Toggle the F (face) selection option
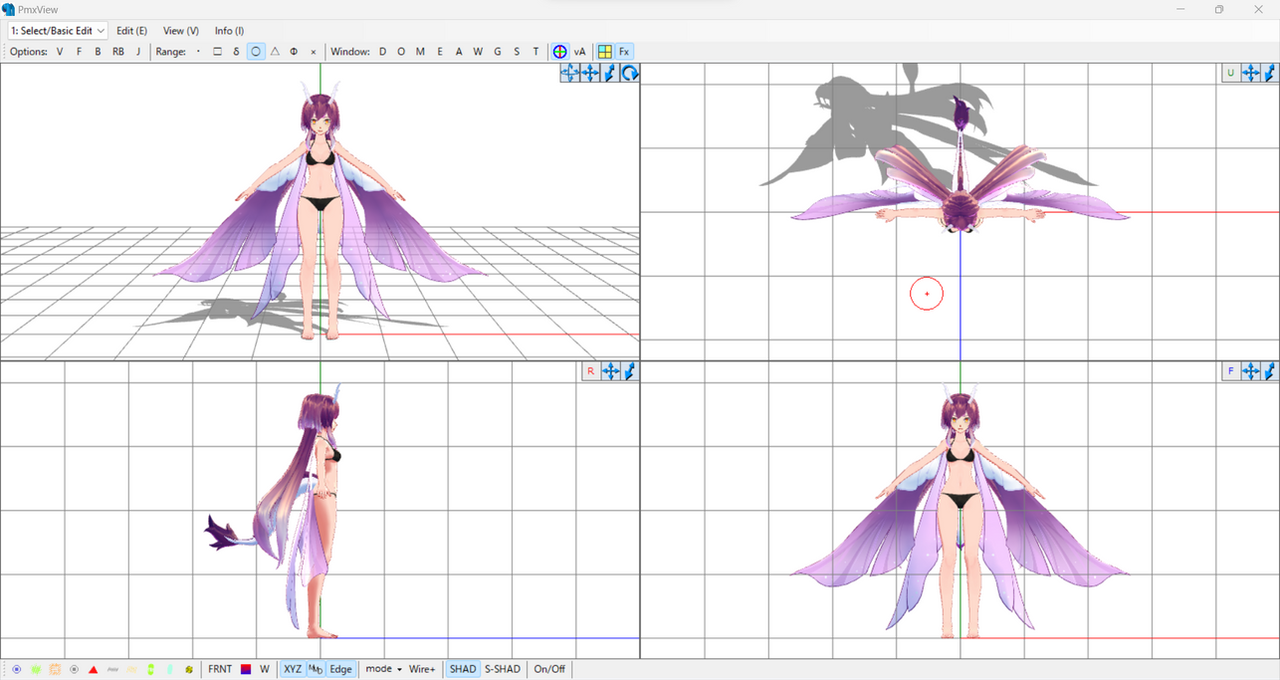The height and width of the screenshot is (680, 1280). click(79, 52)
